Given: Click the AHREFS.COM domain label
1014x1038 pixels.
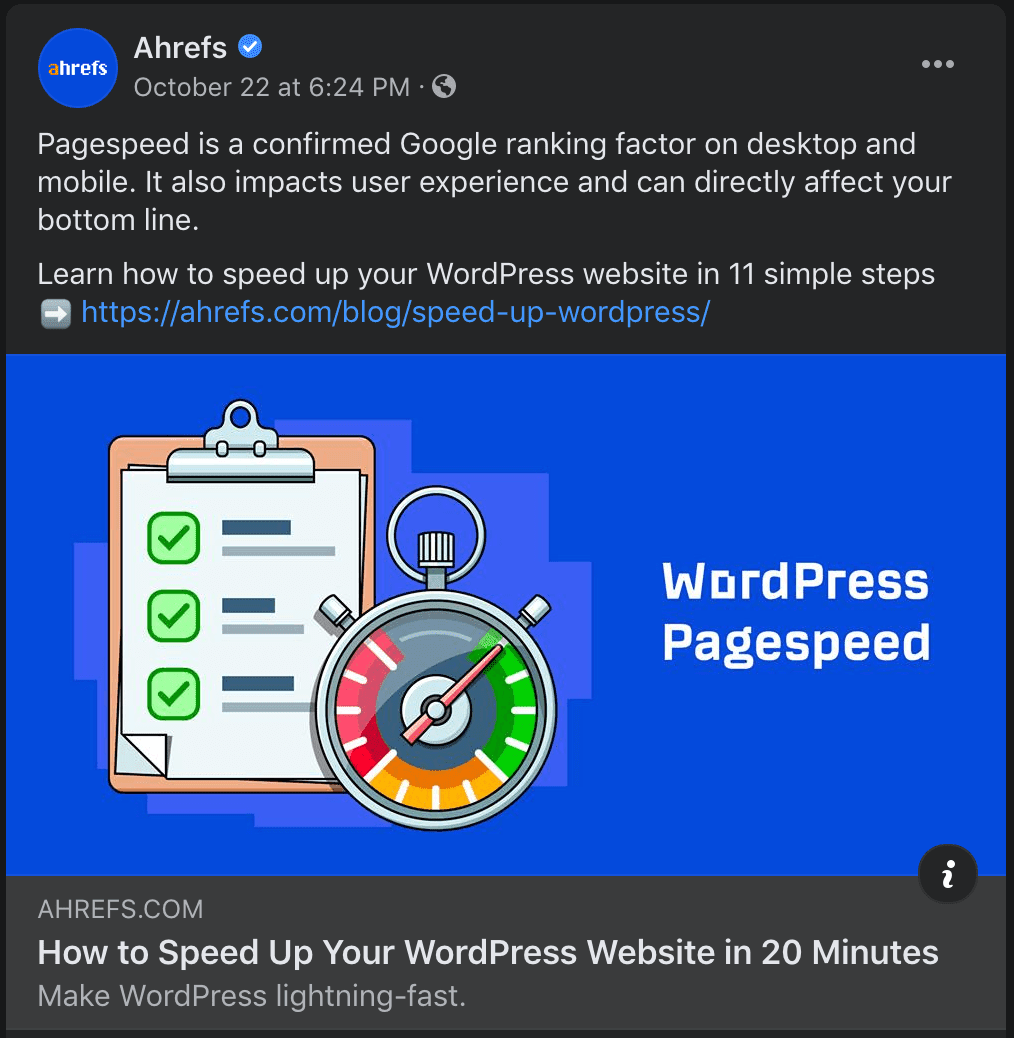Looking at the screenshot, I should 120,910.
